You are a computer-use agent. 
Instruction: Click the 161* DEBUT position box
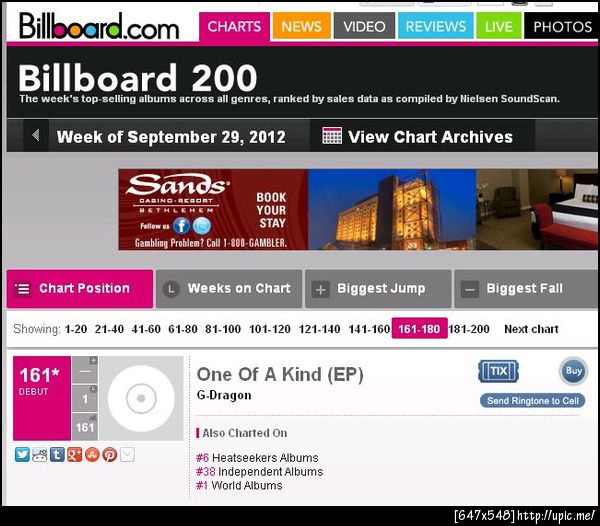[42, 398]
